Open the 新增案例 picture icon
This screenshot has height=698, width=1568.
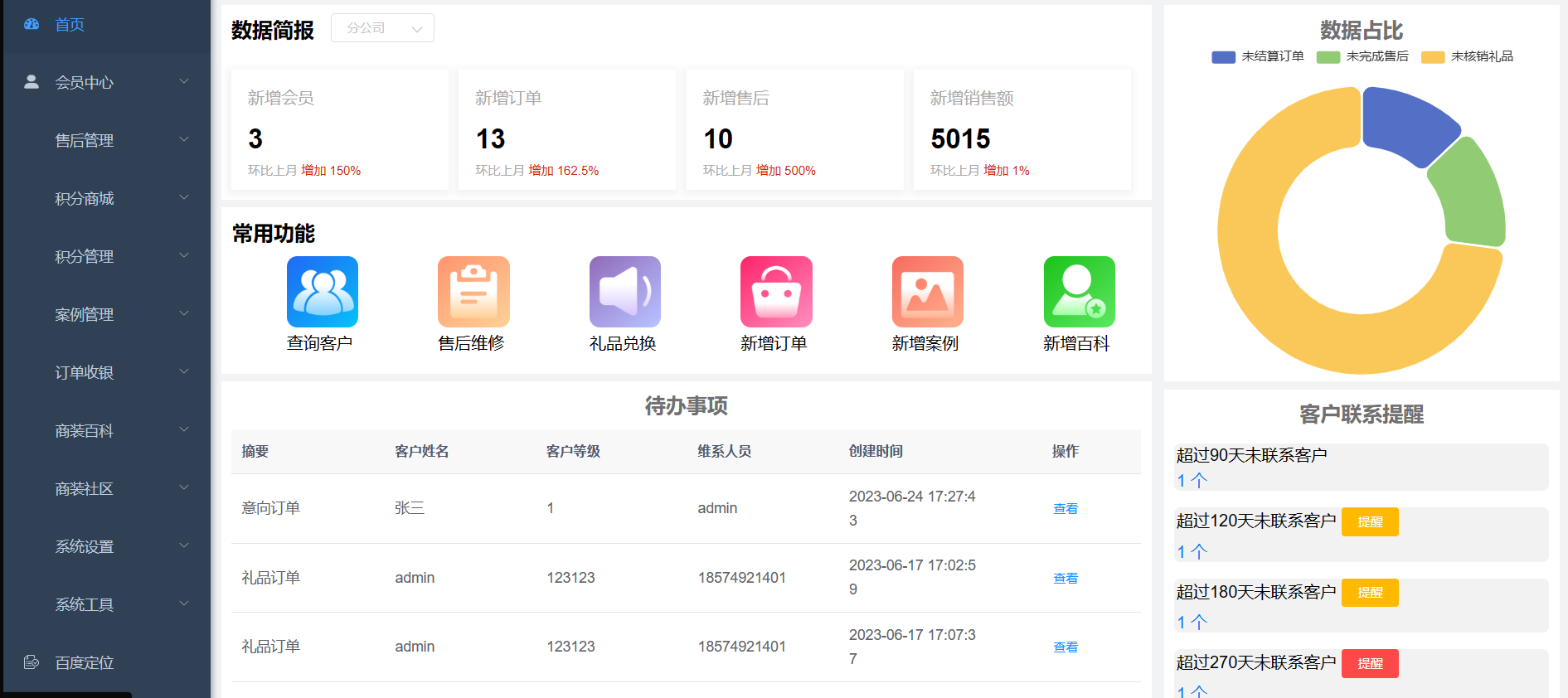(x=928, y=292)
